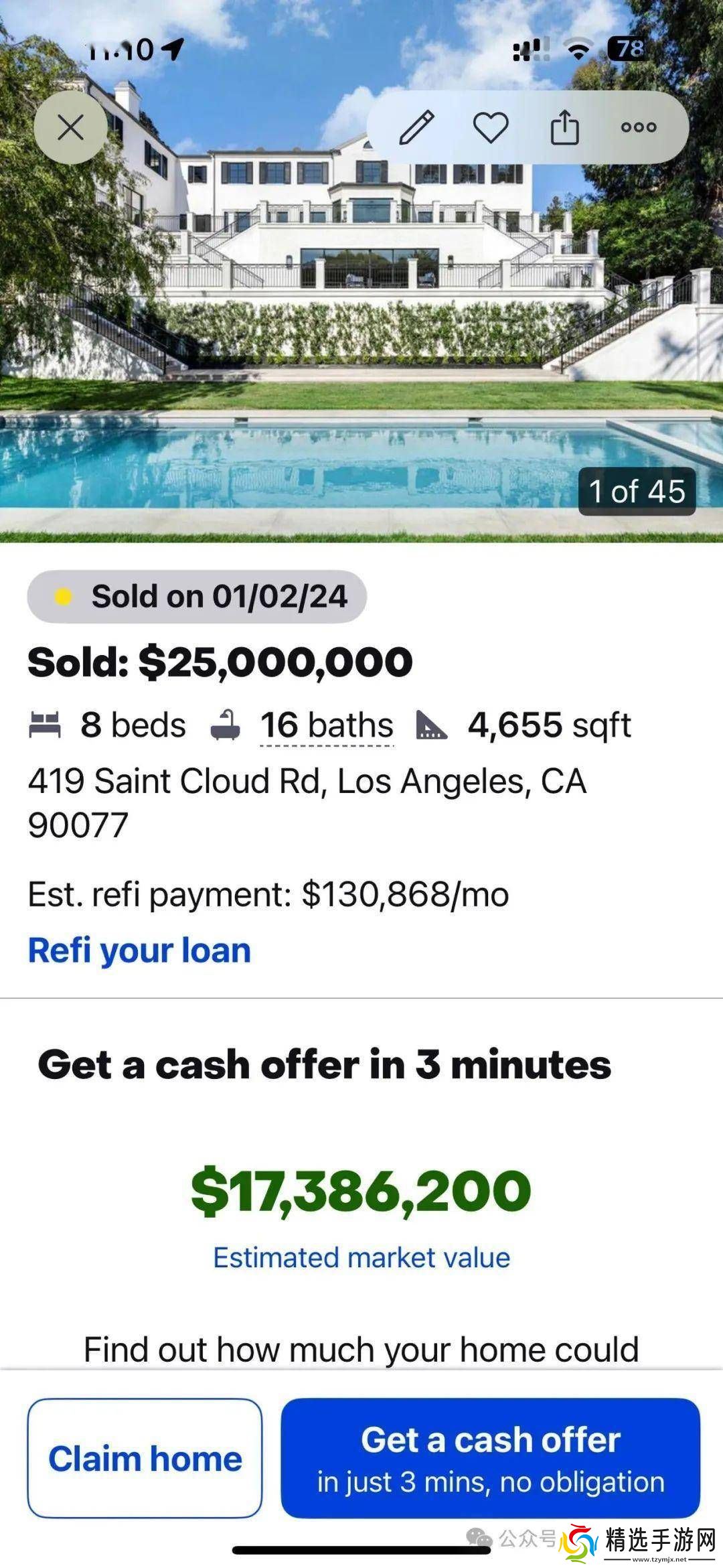
Task: Tap the battery indicator showing 78
Action: click(x=627, y=49)
